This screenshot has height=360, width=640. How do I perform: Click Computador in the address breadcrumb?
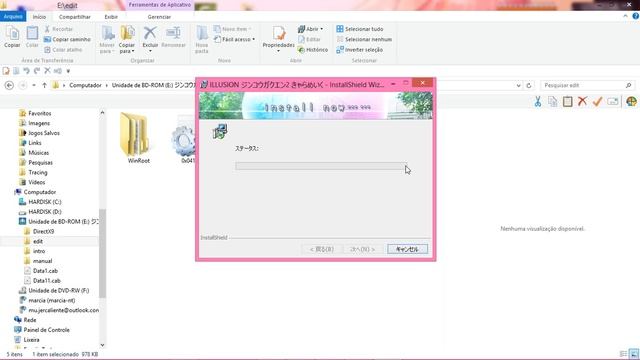85,85
